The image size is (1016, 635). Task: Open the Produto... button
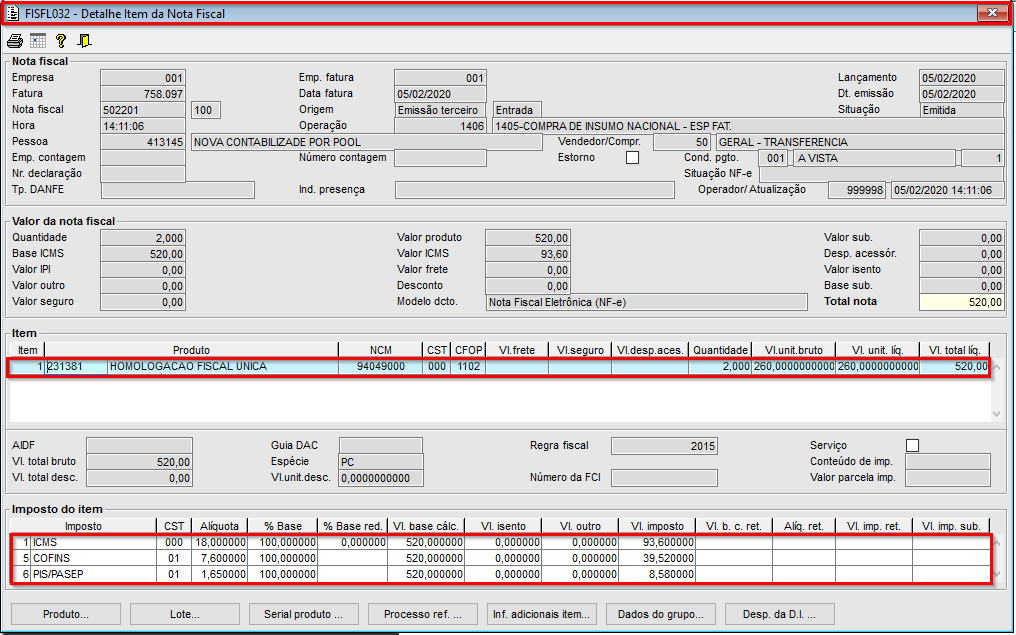(66, 614)
